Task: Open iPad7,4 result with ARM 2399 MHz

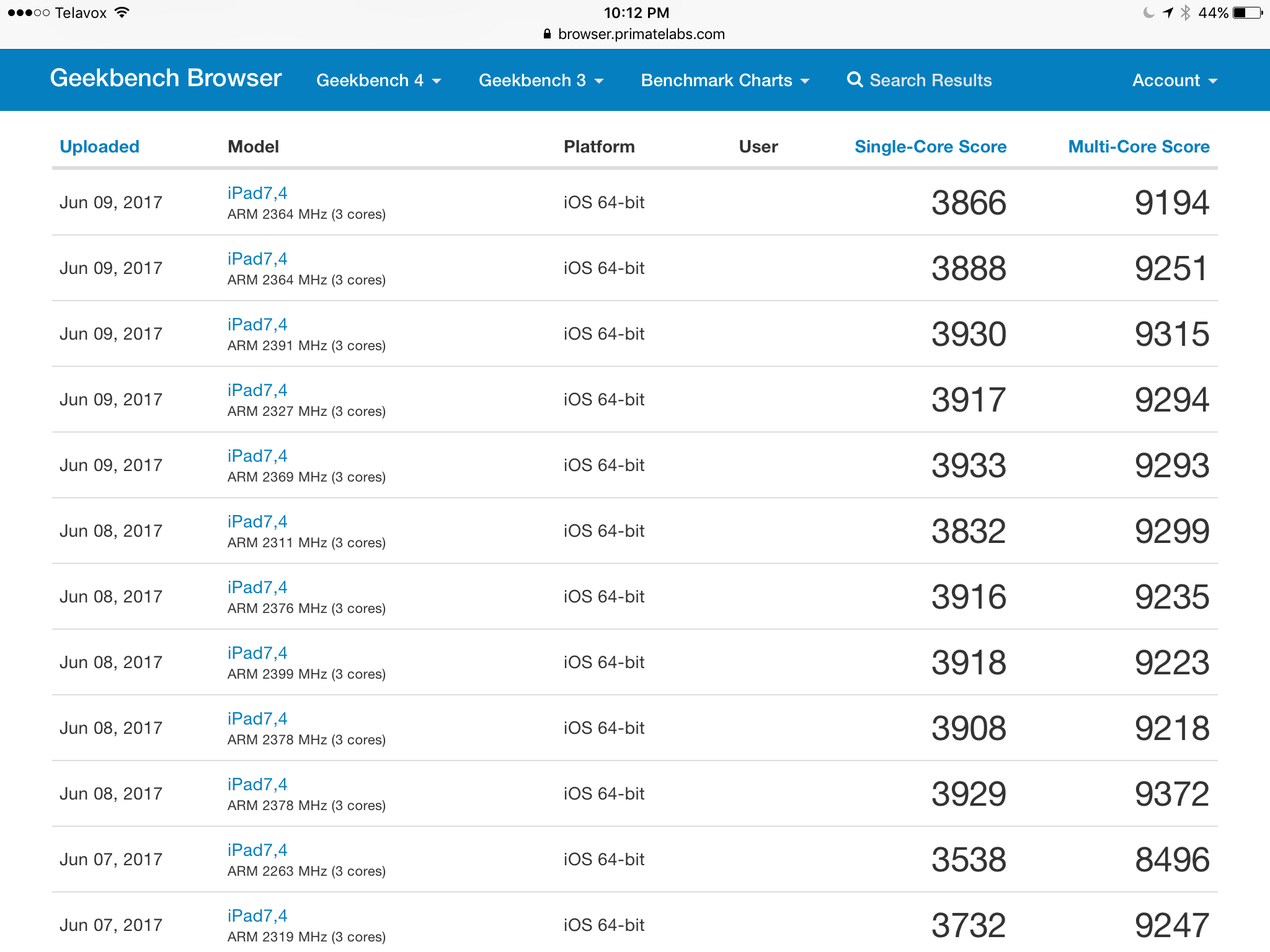Action: pos(257,653)
